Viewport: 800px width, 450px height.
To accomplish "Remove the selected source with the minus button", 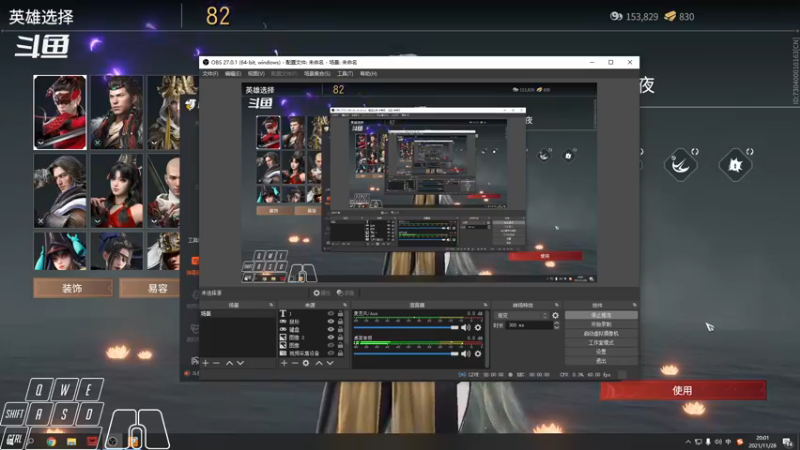I will coord(295,363).
